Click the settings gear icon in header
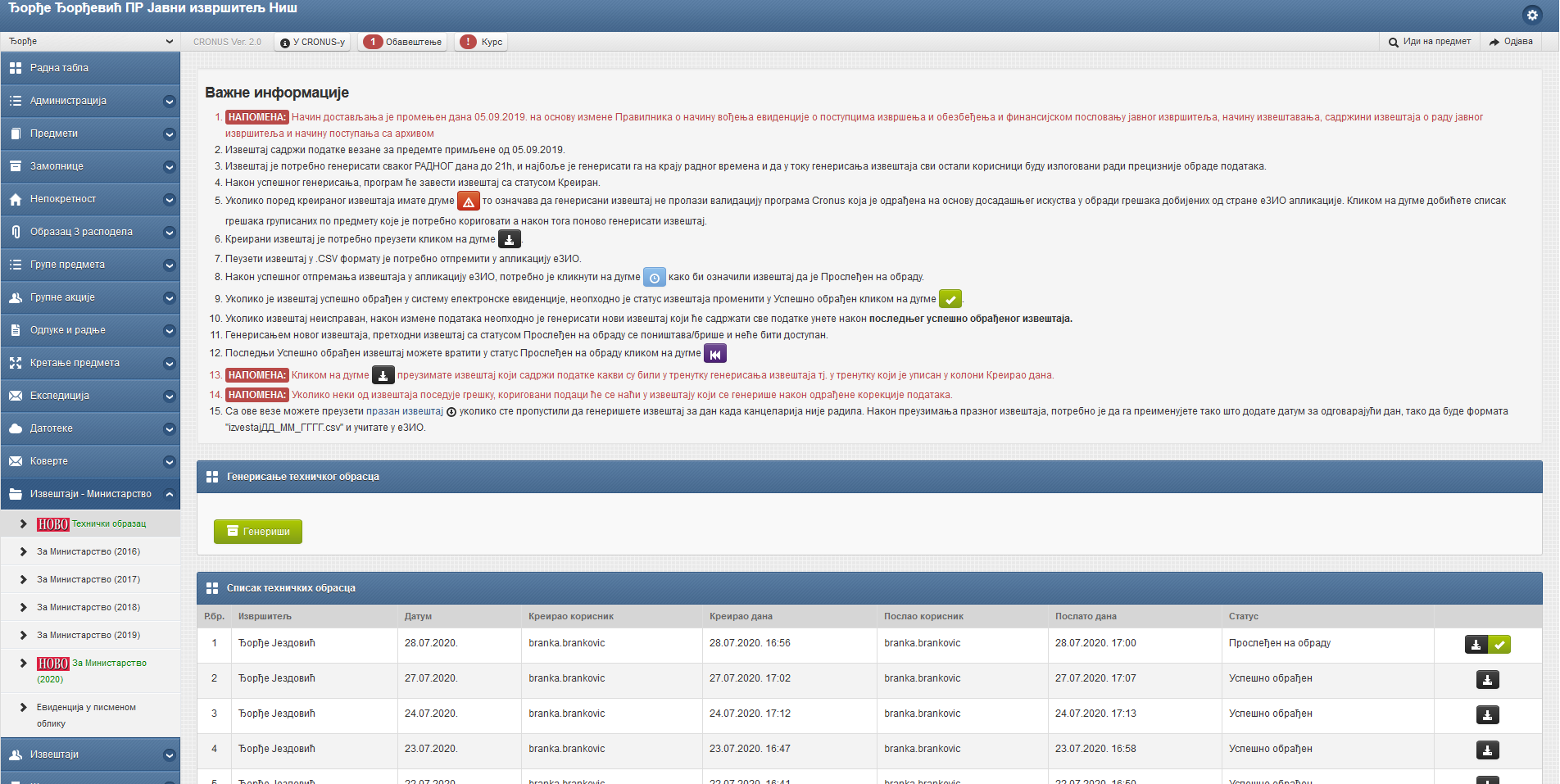Image resolution: width=1560 pixels, height=784 pixels. pos(1531,15)
